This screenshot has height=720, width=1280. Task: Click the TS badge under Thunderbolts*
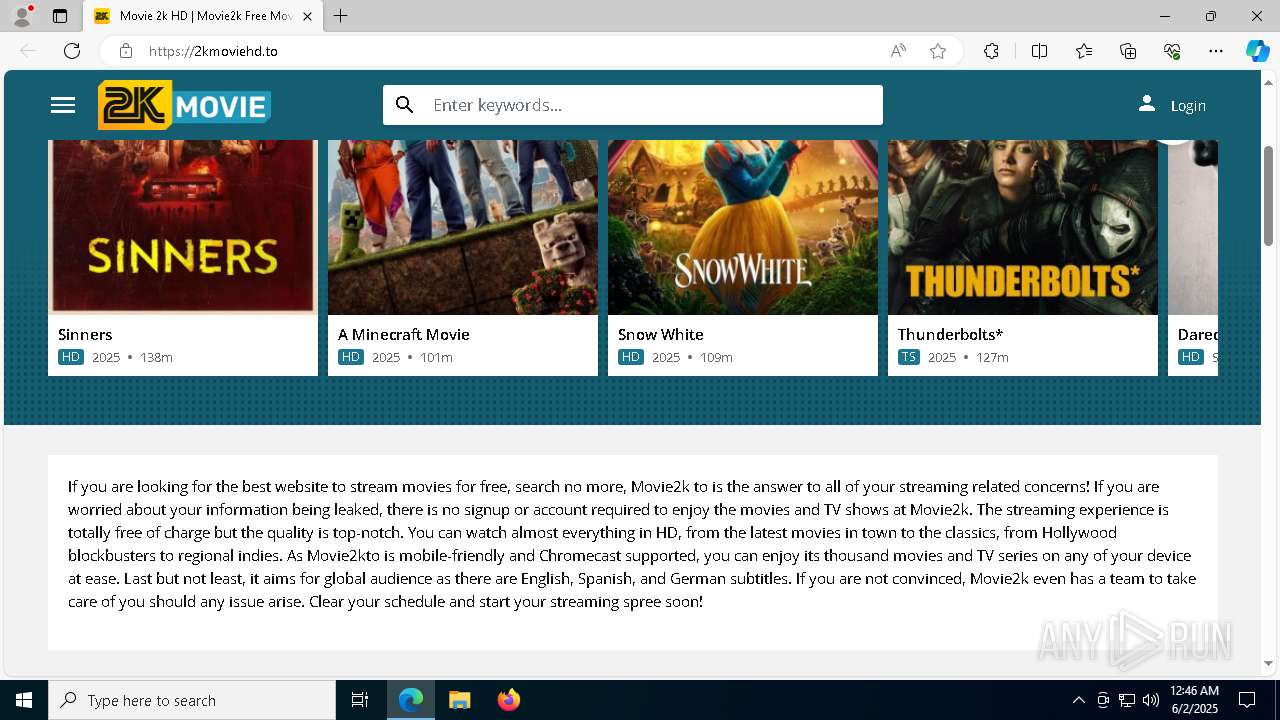pos(909,357)
